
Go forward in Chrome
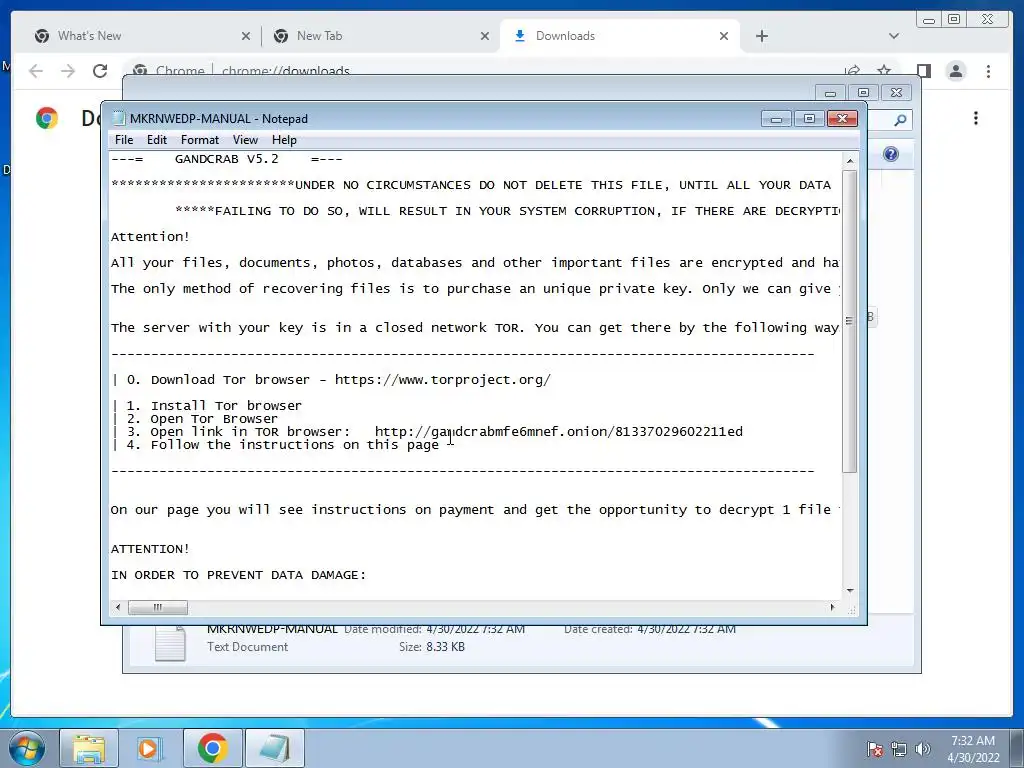click(68, 71)
